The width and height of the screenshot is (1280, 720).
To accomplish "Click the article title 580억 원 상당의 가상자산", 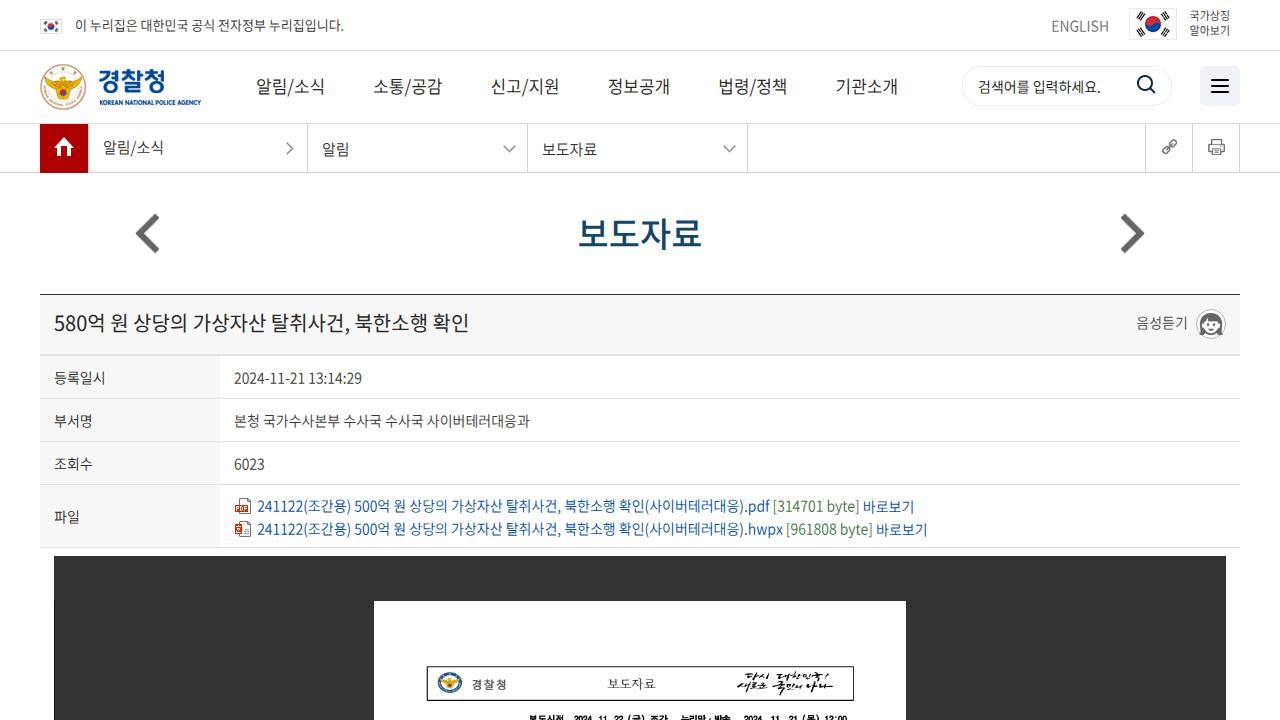I will (x=261, y=323).
